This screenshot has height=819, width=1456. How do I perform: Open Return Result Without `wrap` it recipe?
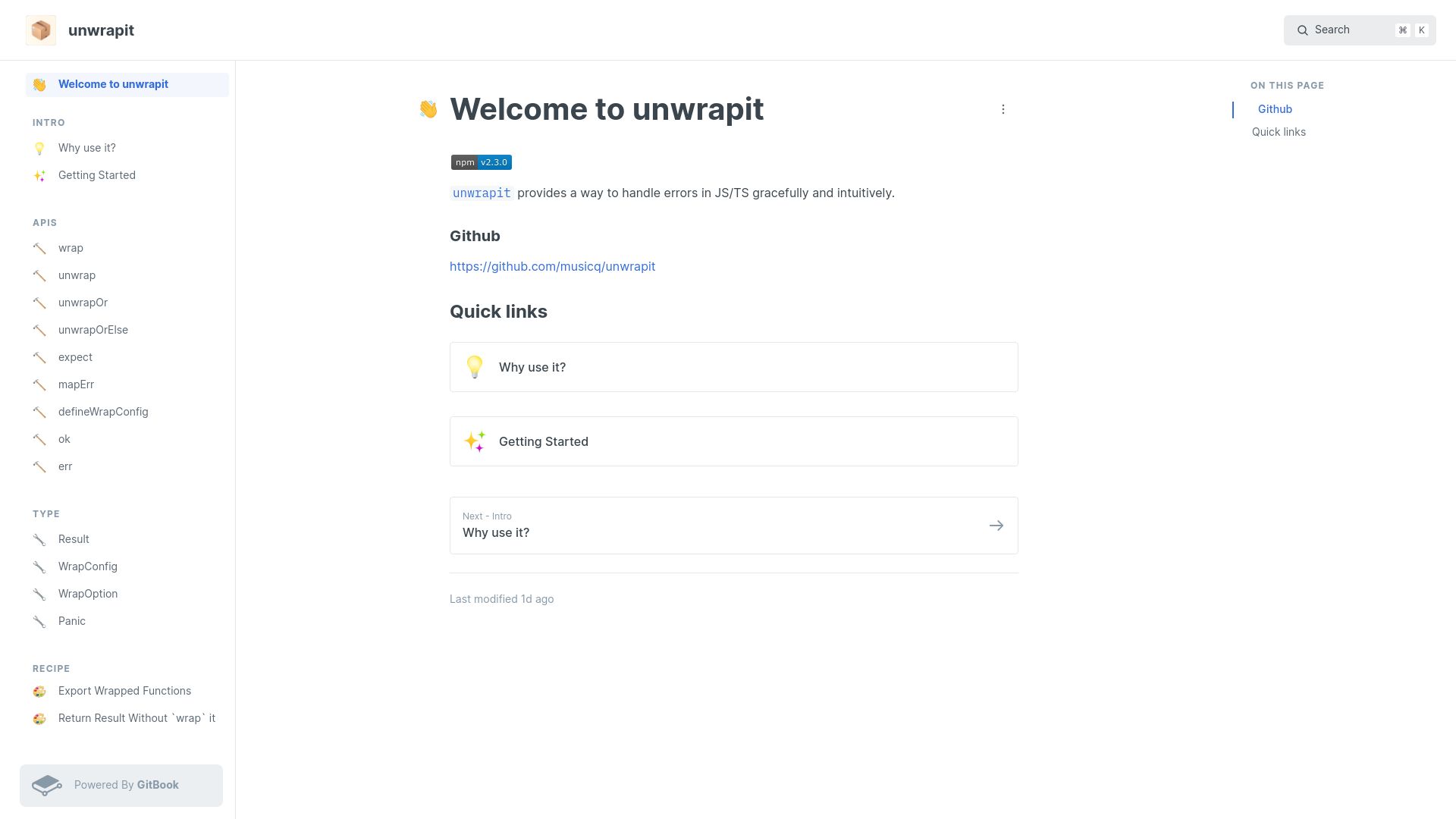(127, 718)
